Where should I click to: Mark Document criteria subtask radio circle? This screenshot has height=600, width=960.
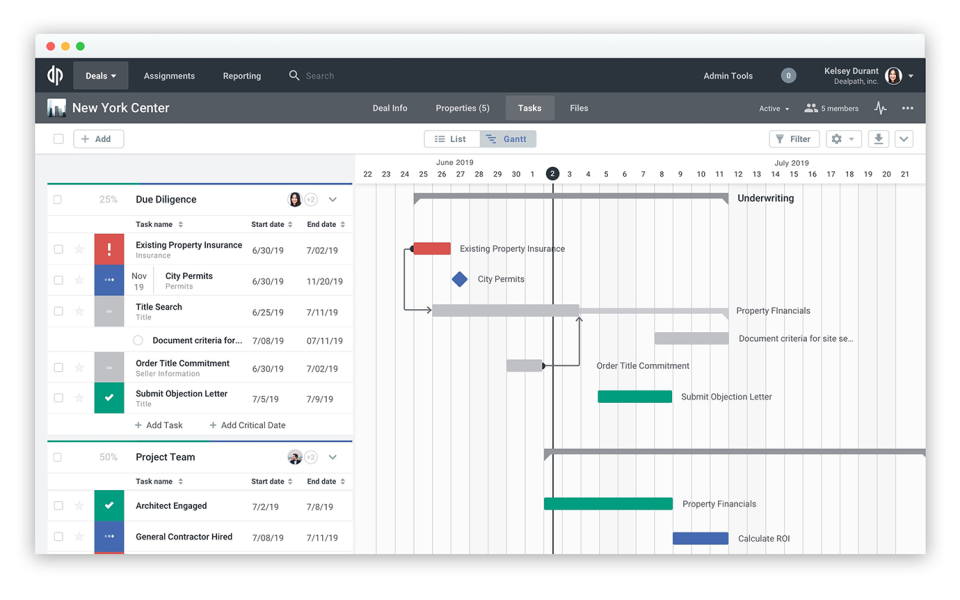pyautogui.click(x=138, y=340)
